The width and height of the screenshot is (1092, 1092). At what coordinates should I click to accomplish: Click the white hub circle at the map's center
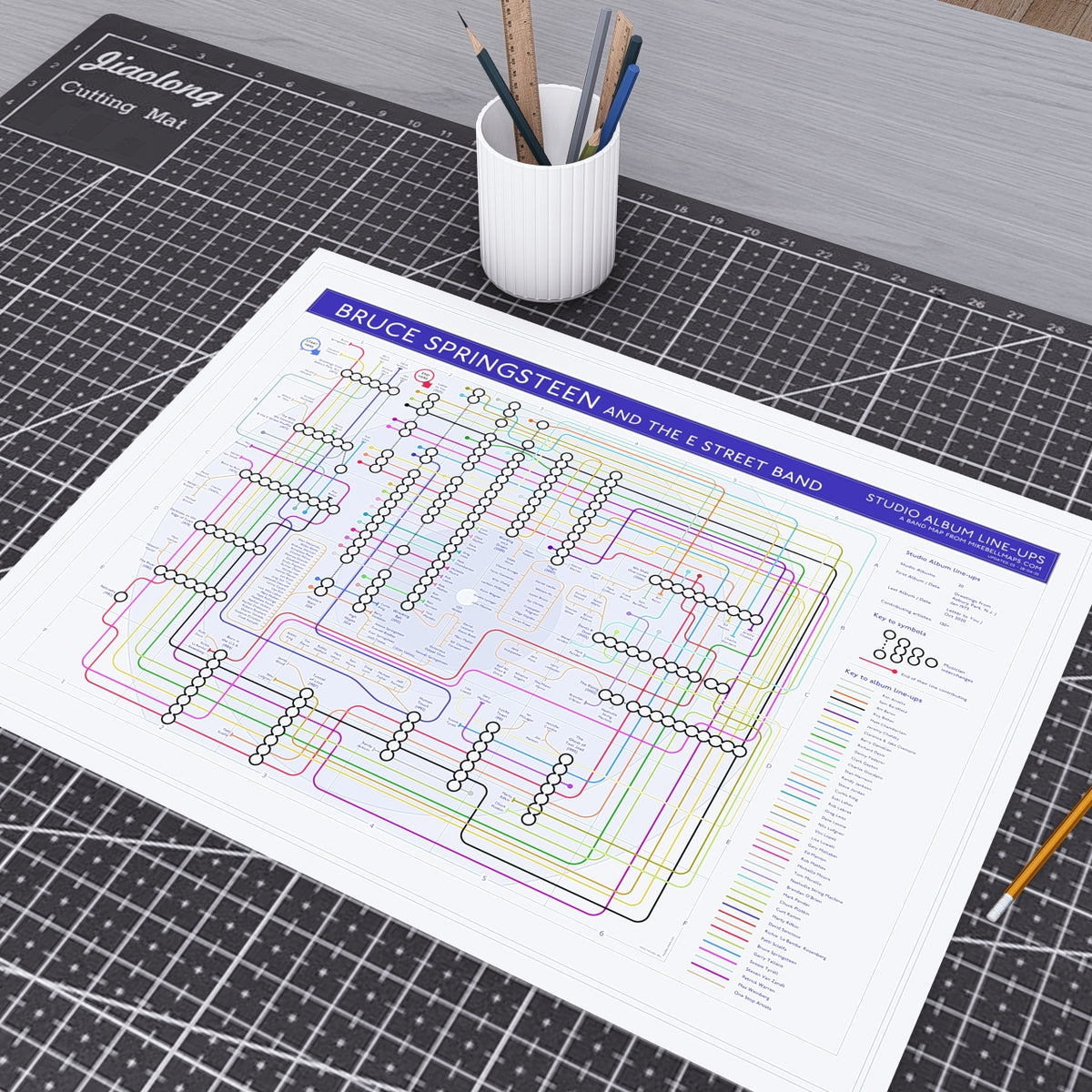pyautogui.click(x=467, y=597)
